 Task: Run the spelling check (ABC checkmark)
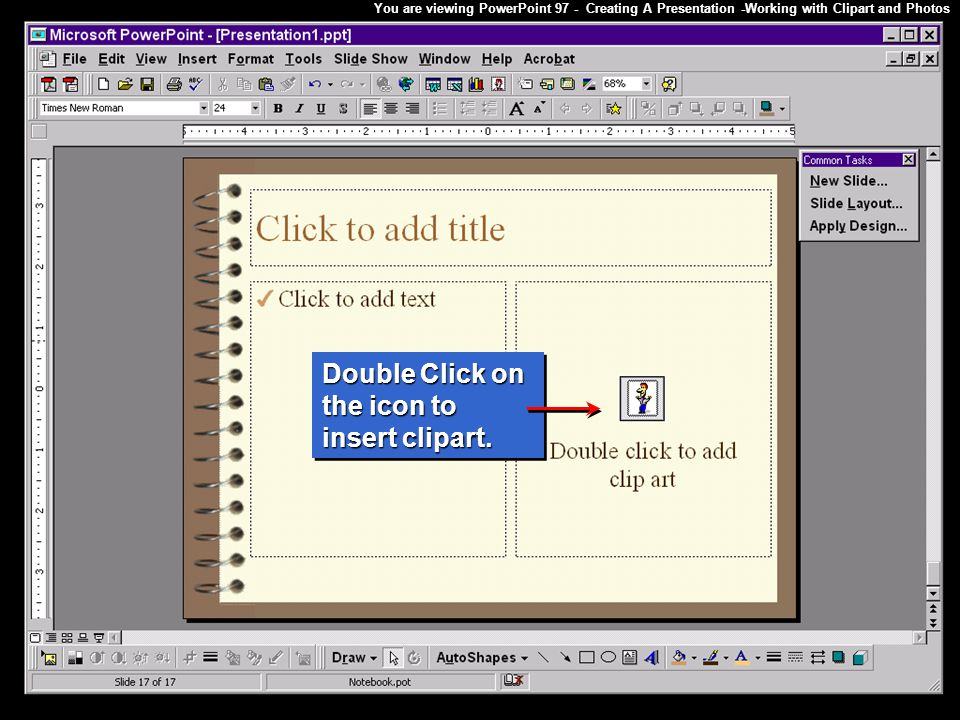coord(196,84)
